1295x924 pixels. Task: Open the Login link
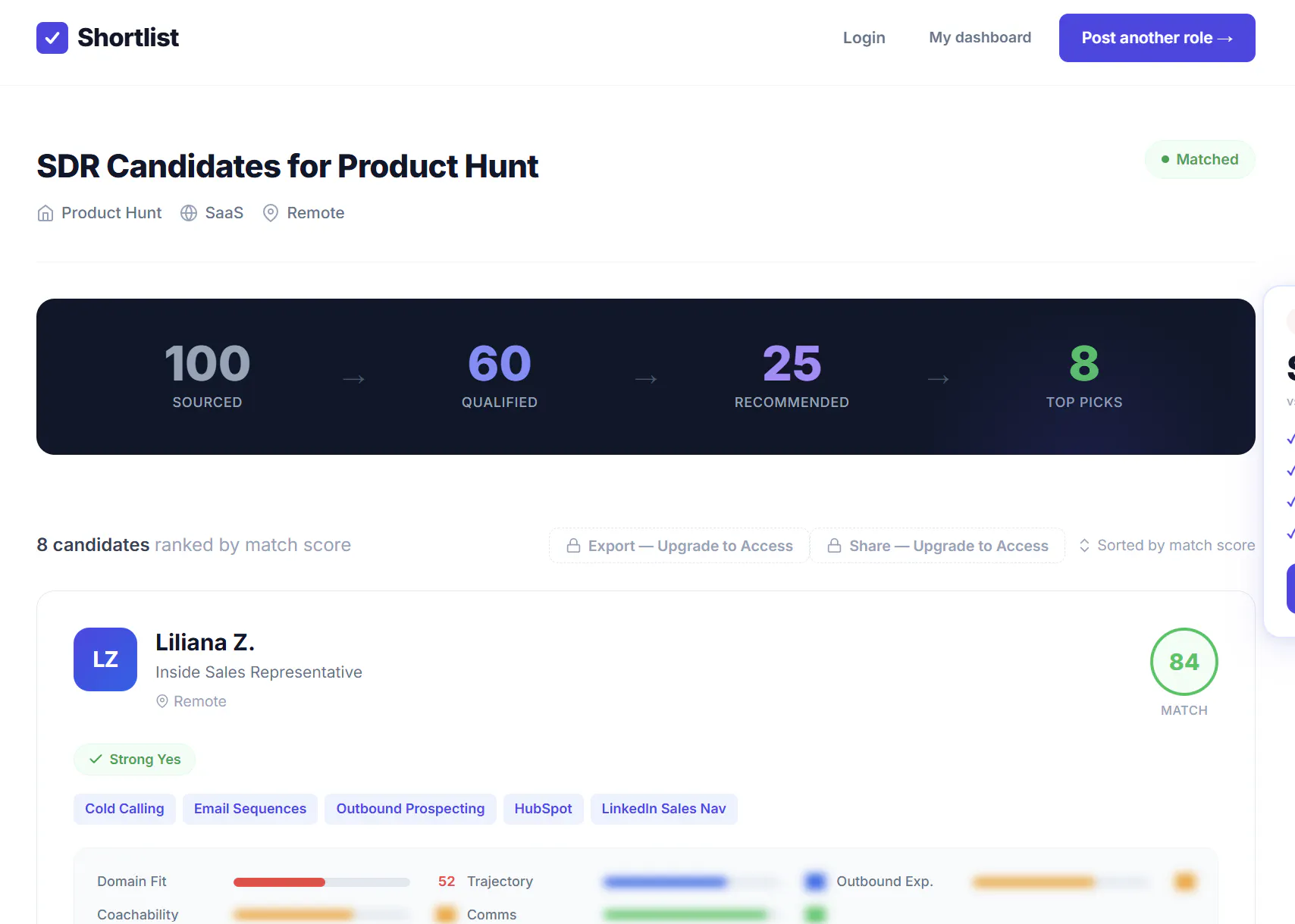[864, 38]
